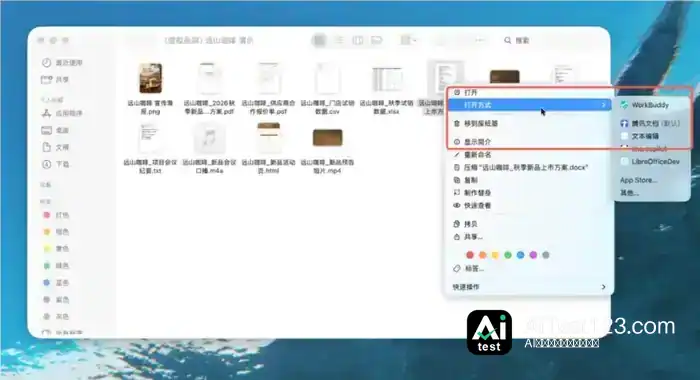Filter by the green tag in sidebar
The width and height of the screenshot is (700, 380).
click(56, 266)
